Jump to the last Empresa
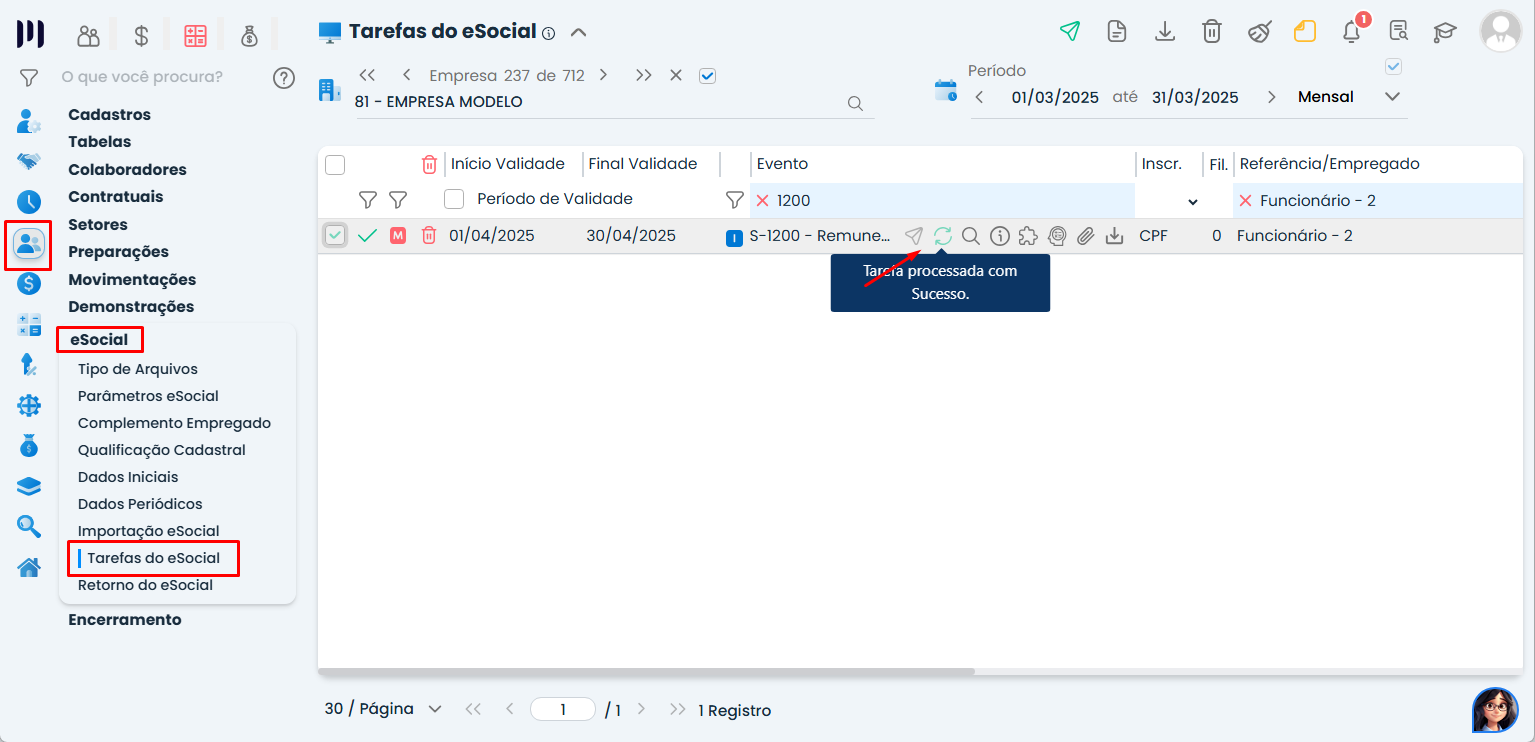Viewport: 1535px width, 742px height. (x=643, y=75)
